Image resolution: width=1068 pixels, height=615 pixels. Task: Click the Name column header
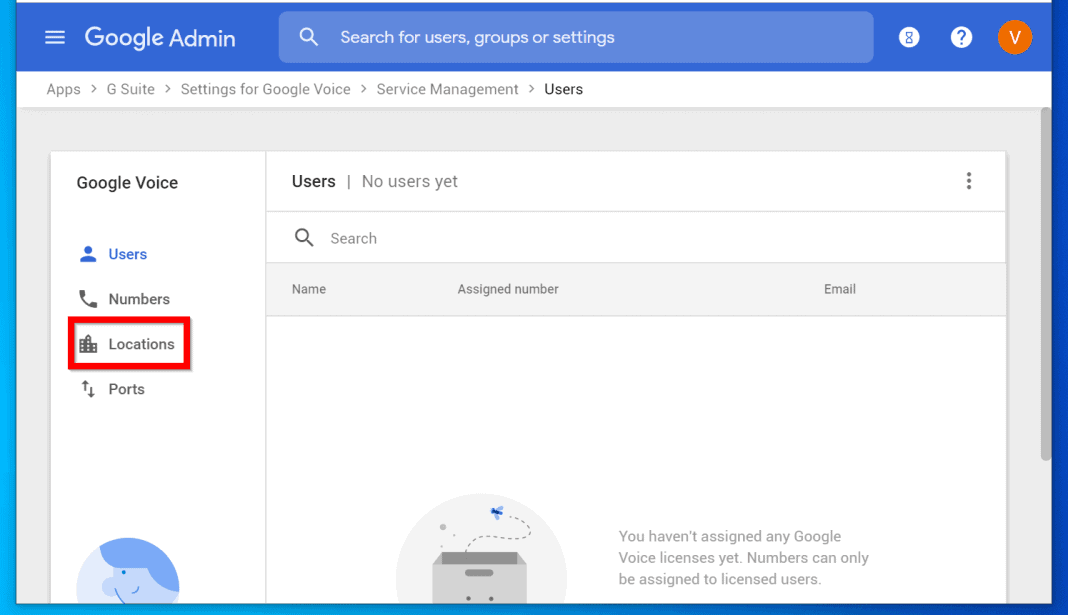(x=309, y=289)
